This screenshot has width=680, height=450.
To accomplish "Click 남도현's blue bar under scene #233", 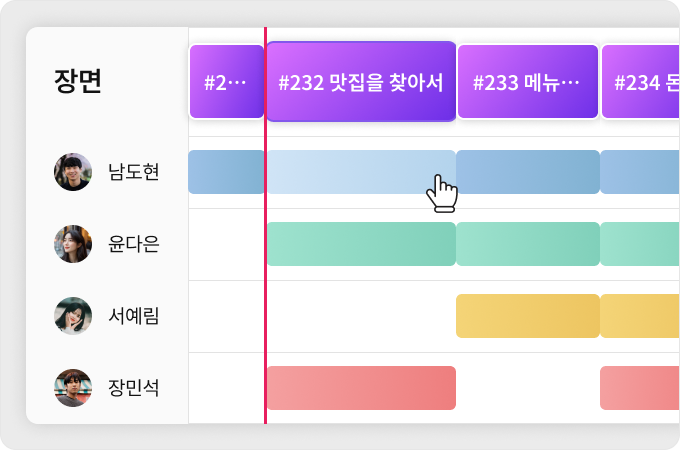I will pyautogui.click(x=527, y=172).
